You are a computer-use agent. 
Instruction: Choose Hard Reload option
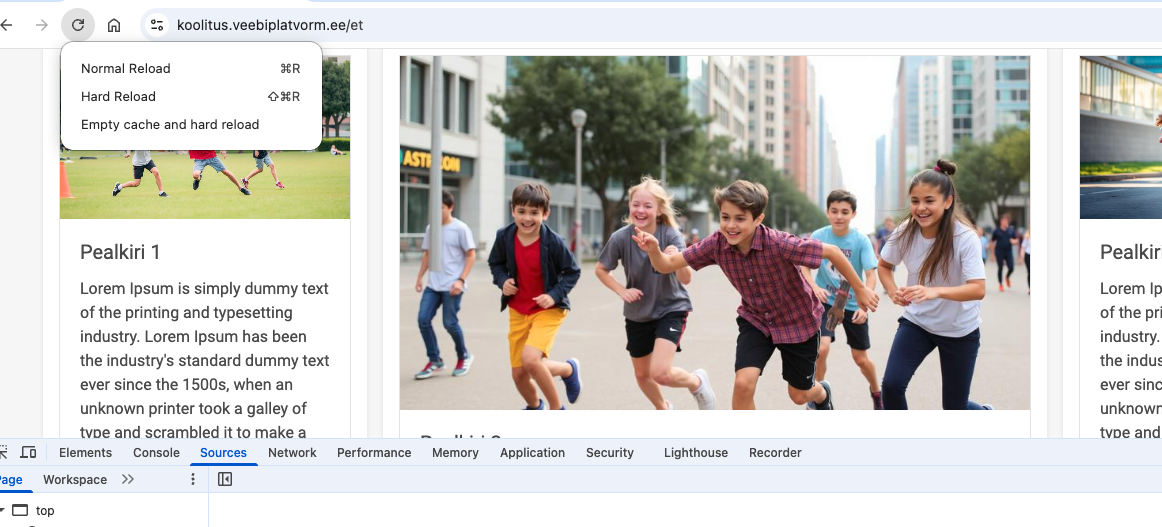click(x=118, y=97)
